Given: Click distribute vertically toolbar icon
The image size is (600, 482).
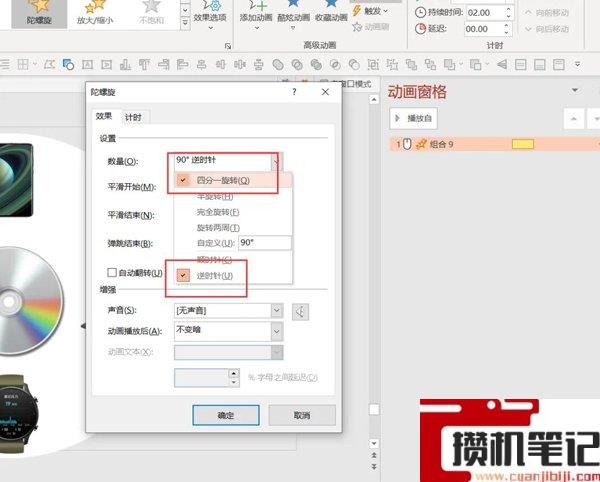Looking at the screenshot, I should pyautogui.click(x=259, y=65).
